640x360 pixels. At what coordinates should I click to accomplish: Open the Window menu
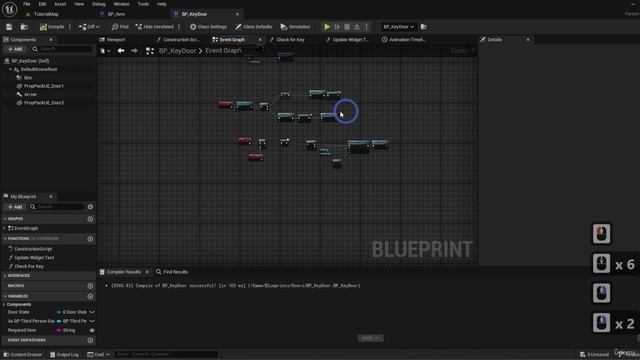[121, 4]
